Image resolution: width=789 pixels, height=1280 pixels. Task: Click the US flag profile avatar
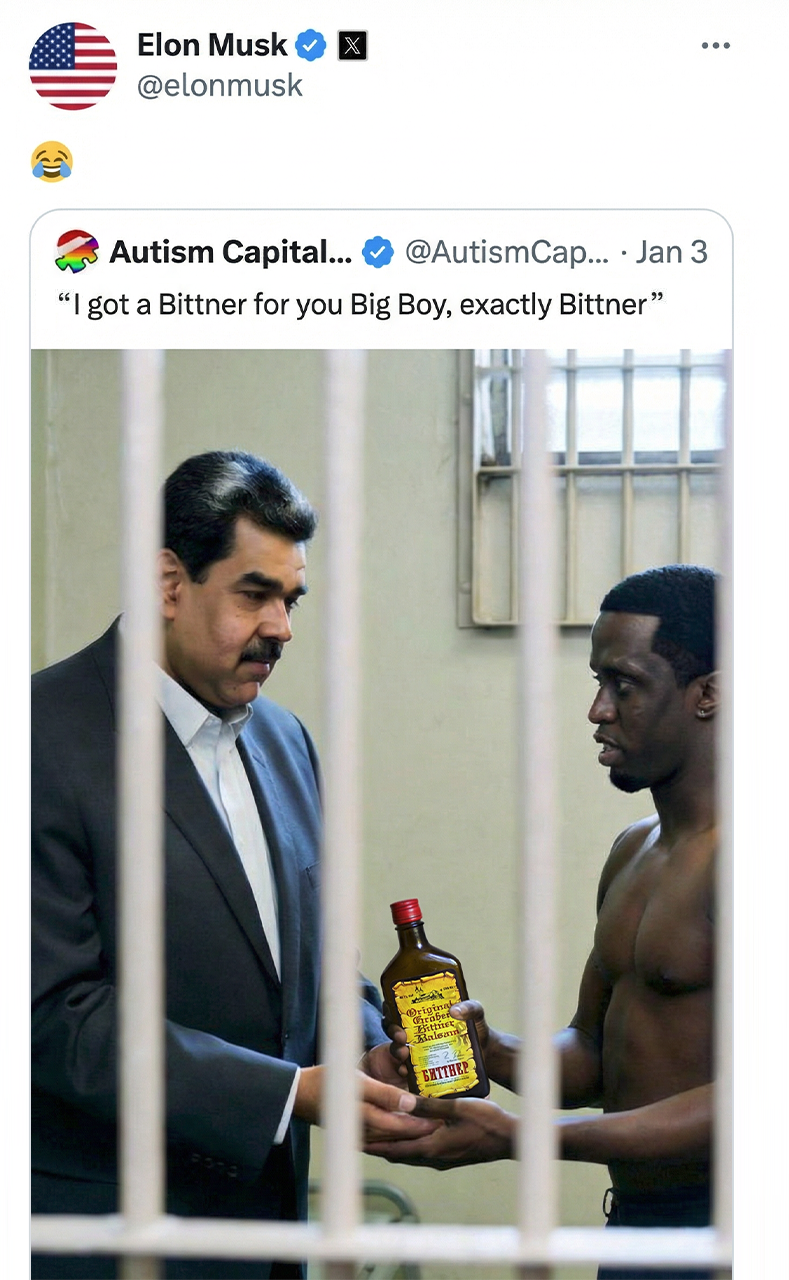pyautogui.click(x=73, y=66)
